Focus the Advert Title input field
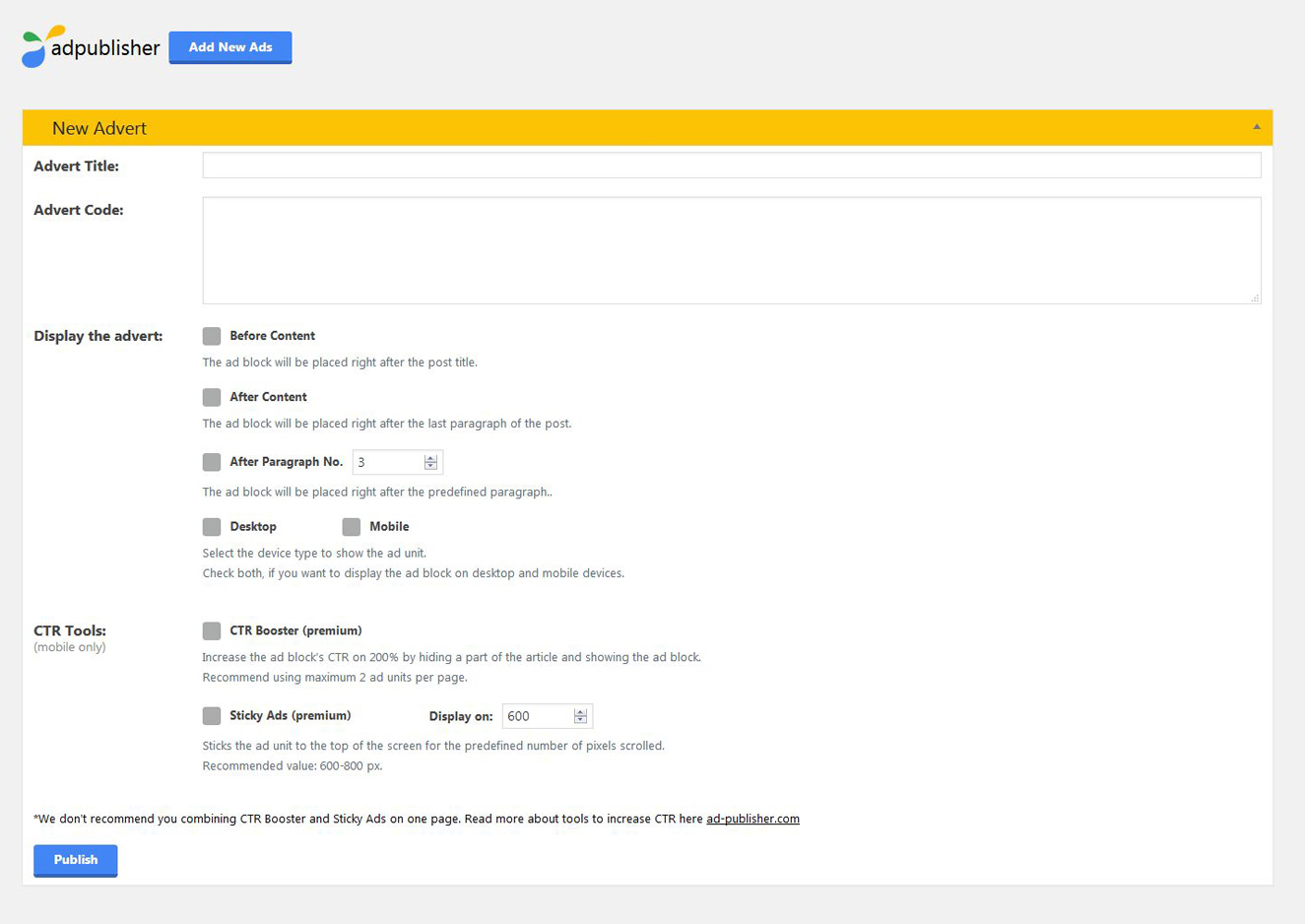 (732, 165)
